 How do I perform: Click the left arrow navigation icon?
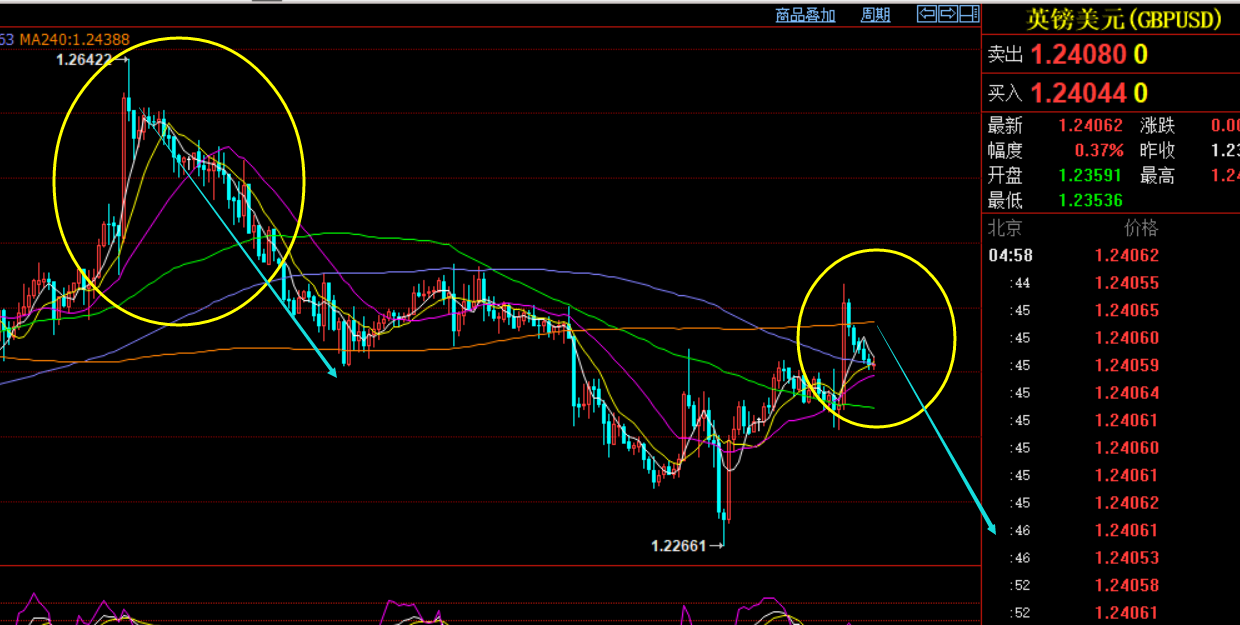click(927, 14)
